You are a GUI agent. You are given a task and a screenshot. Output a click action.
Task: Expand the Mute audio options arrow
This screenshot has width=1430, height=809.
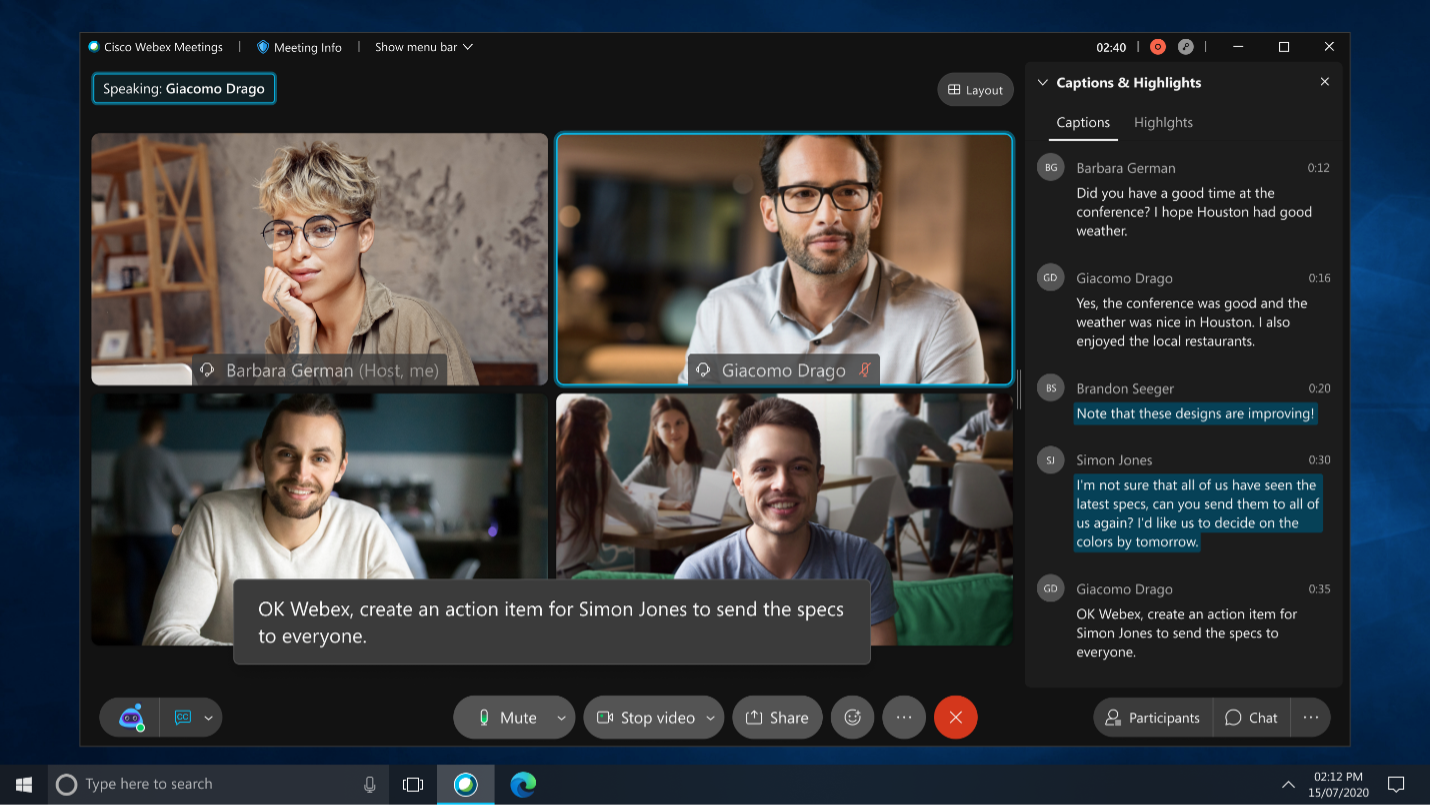coord(561,717)
